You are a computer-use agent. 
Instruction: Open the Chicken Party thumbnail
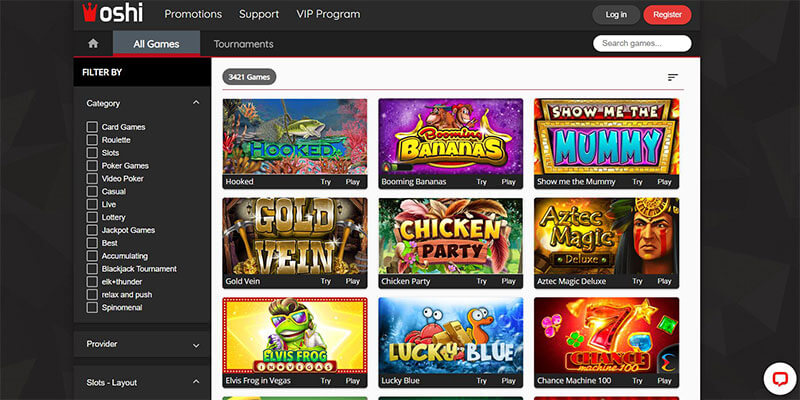[451, 236]
